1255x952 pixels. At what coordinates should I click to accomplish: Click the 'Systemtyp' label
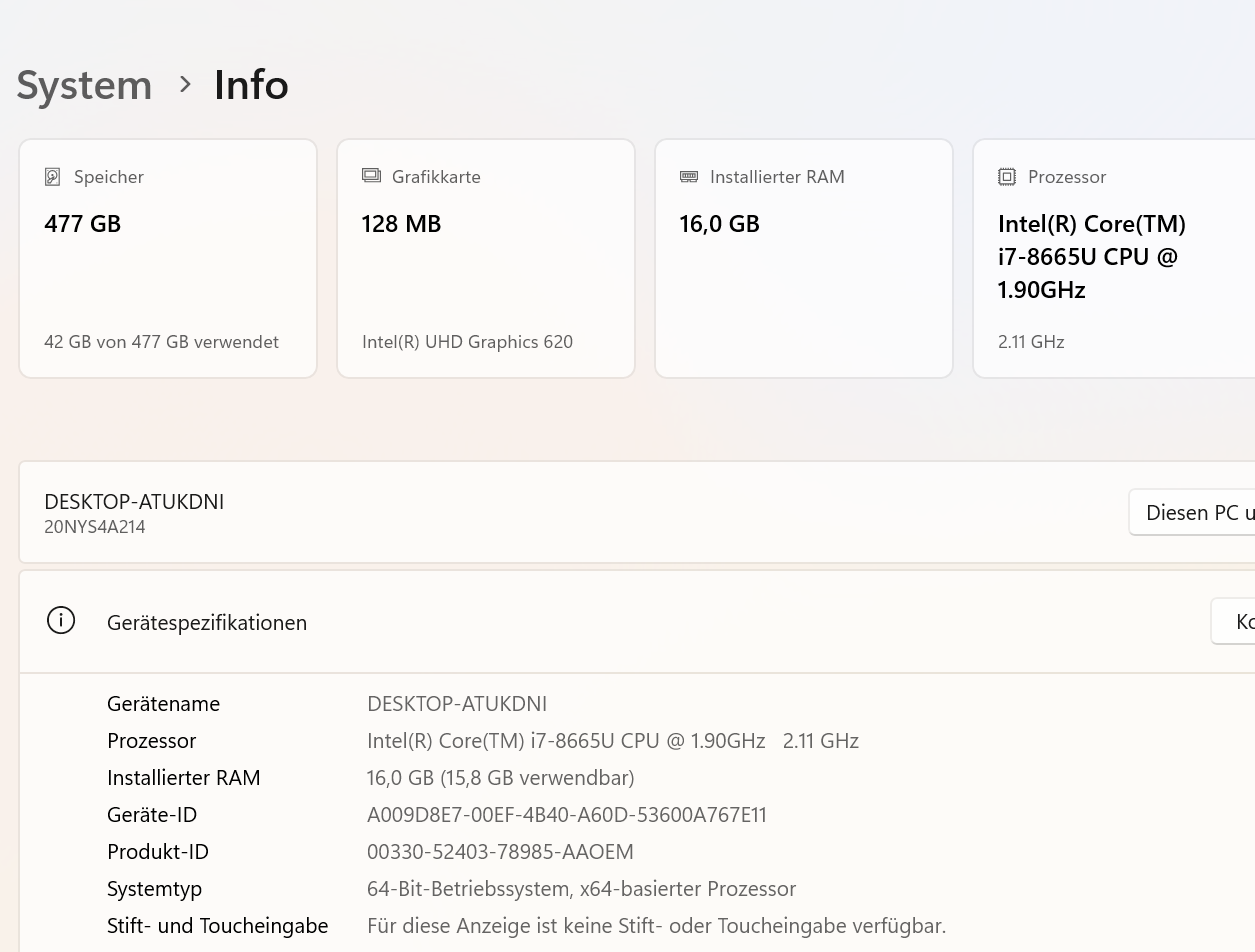(154, 889)
